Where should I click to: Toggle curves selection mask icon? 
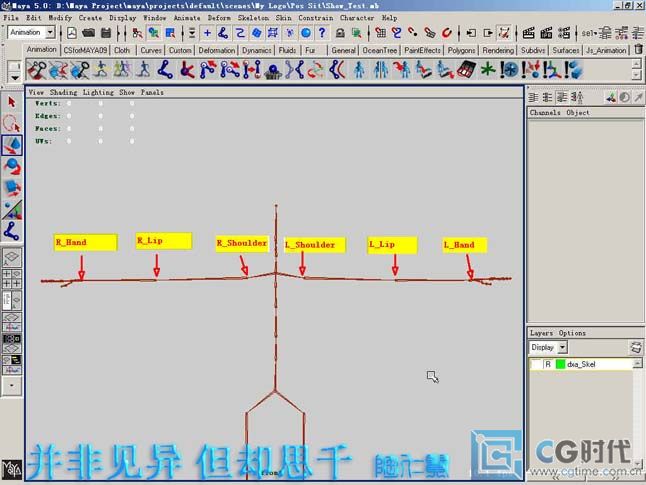240,33
